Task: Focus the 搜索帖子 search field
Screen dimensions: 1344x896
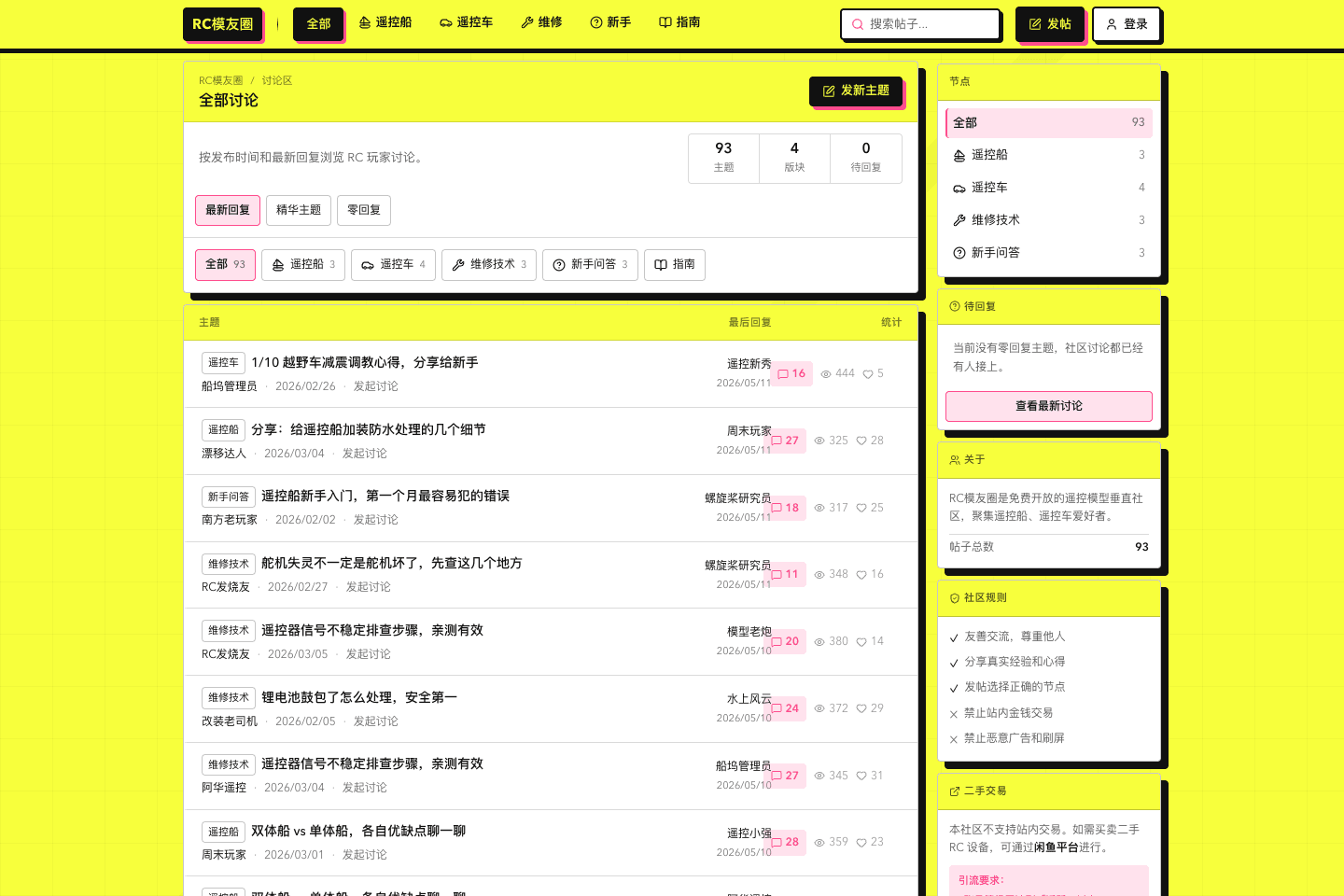Action: [x=920, y=24]
